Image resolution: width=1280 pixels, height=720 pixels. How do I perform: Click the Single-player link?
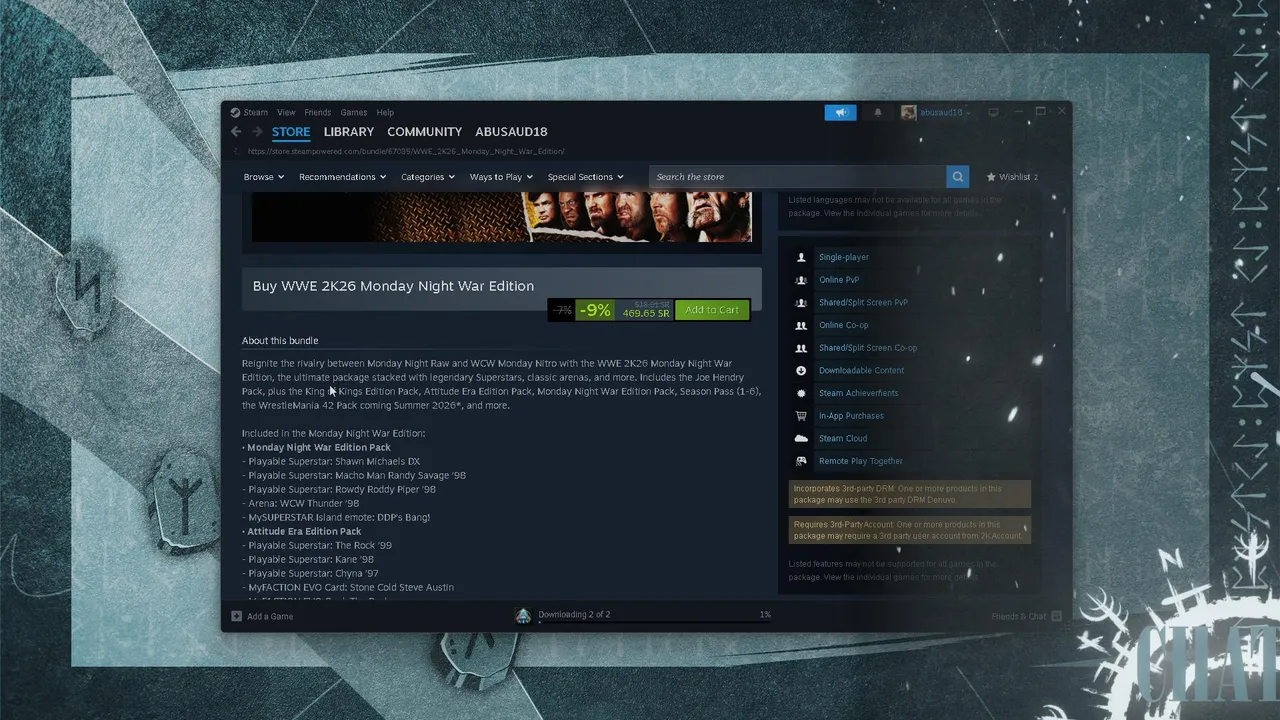click(x=844, y=257)
